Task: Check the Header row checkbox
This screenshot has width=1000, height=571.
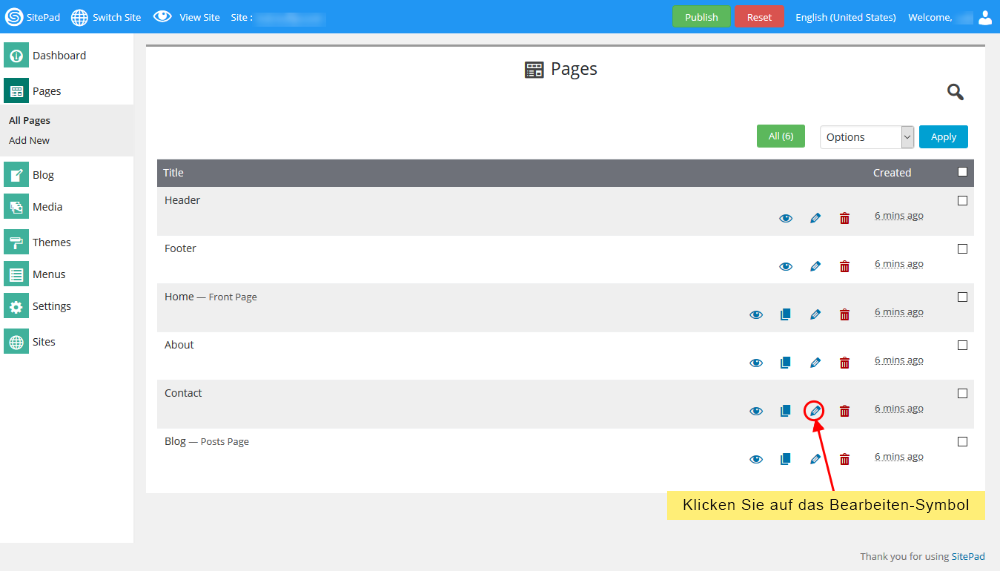Action: [x=962, y=200]
